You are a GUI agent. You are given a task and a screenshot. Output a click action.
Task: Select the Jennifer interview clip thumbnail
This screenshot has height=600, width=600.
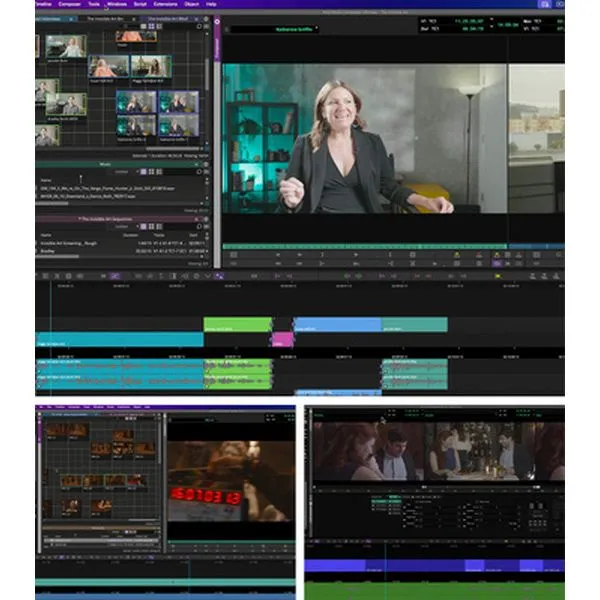tap(66, 46)
